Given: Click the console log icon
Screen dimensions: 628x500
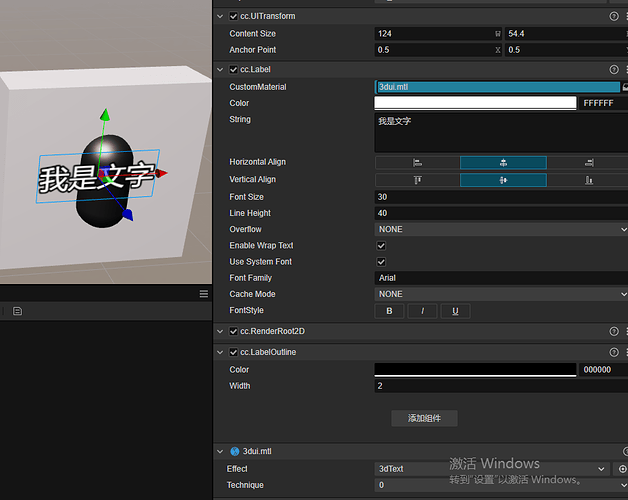Looking at the screenshot, I should click(x=17, y=311).
